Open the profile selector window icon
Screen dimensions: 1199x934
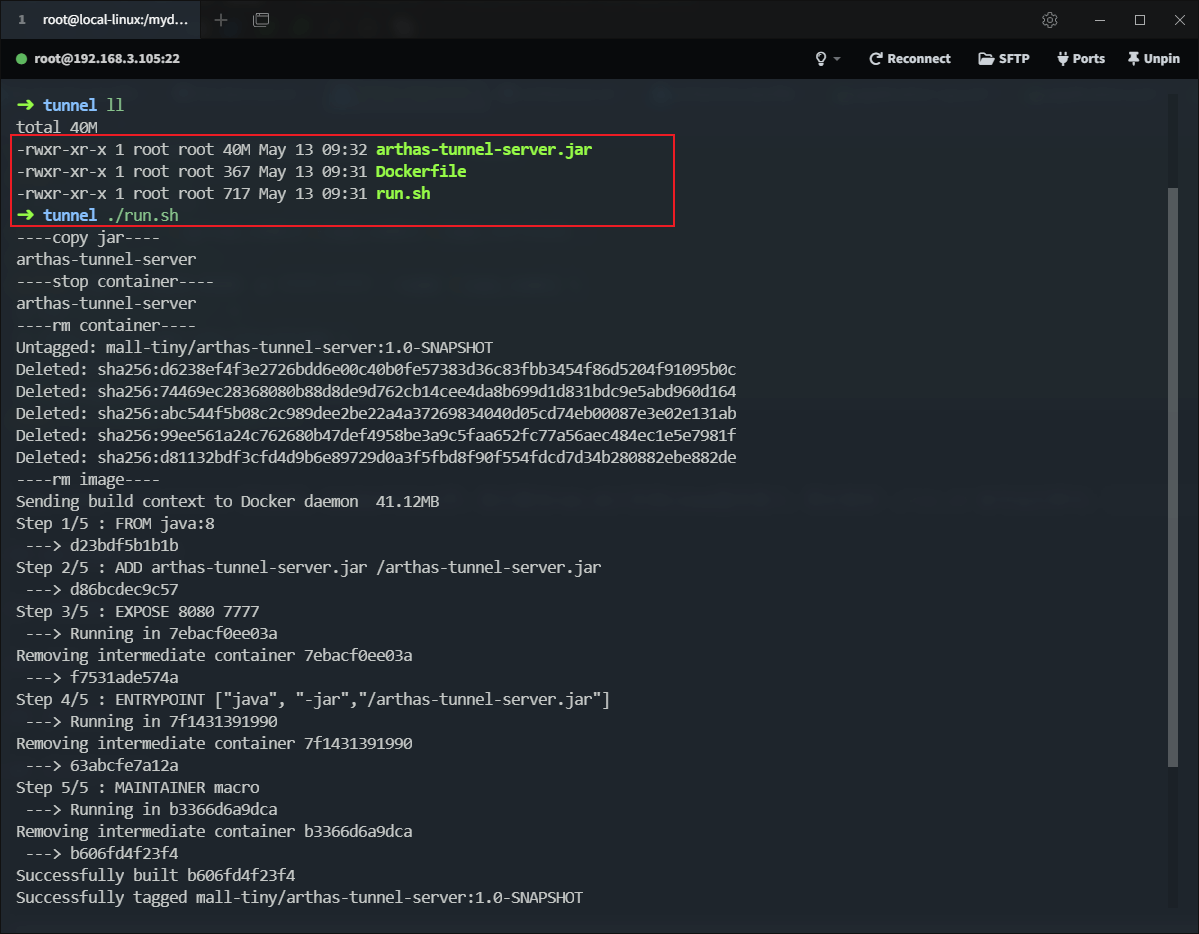pyautogui.click(x=261, y=20)
